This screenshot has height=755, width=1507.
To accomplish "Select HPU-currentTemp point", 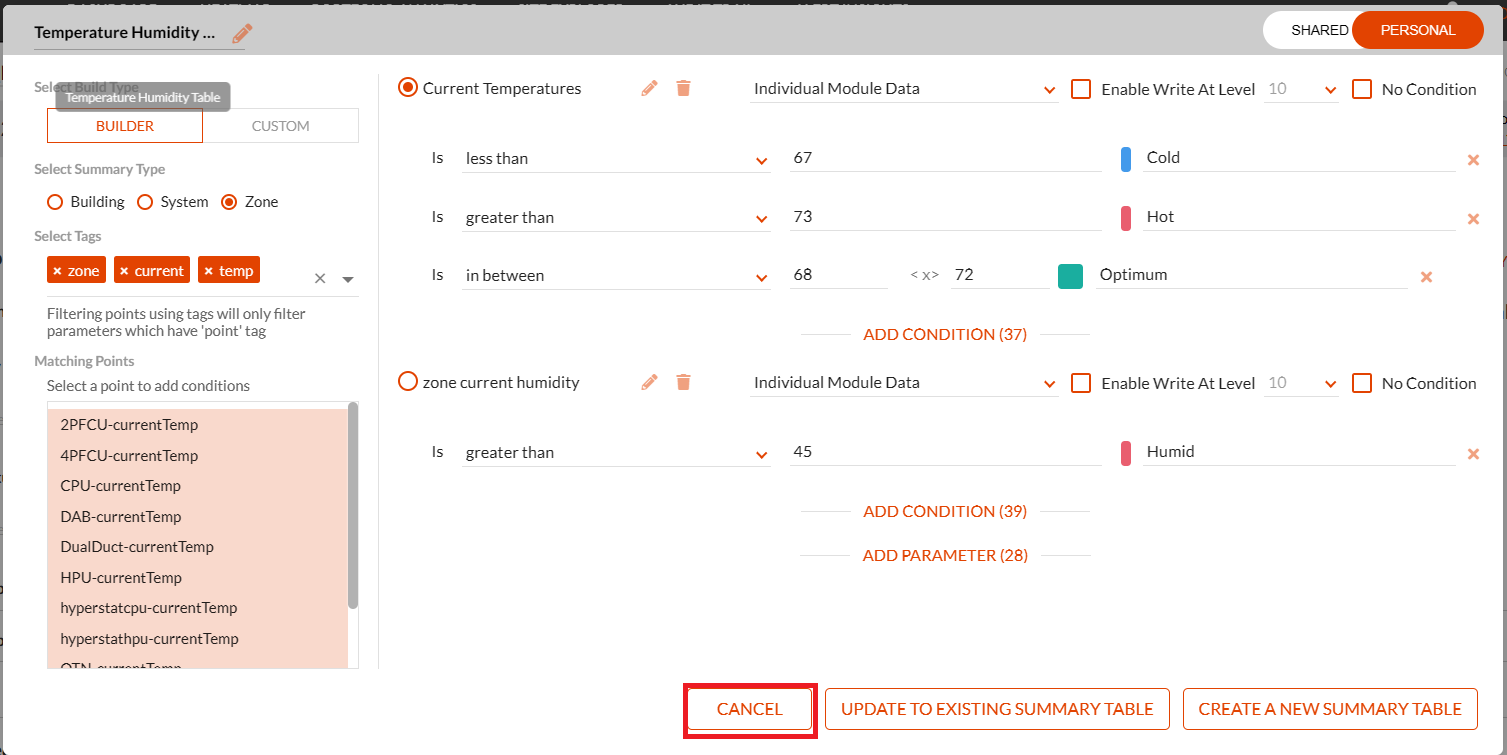I will tap(198, 578).
